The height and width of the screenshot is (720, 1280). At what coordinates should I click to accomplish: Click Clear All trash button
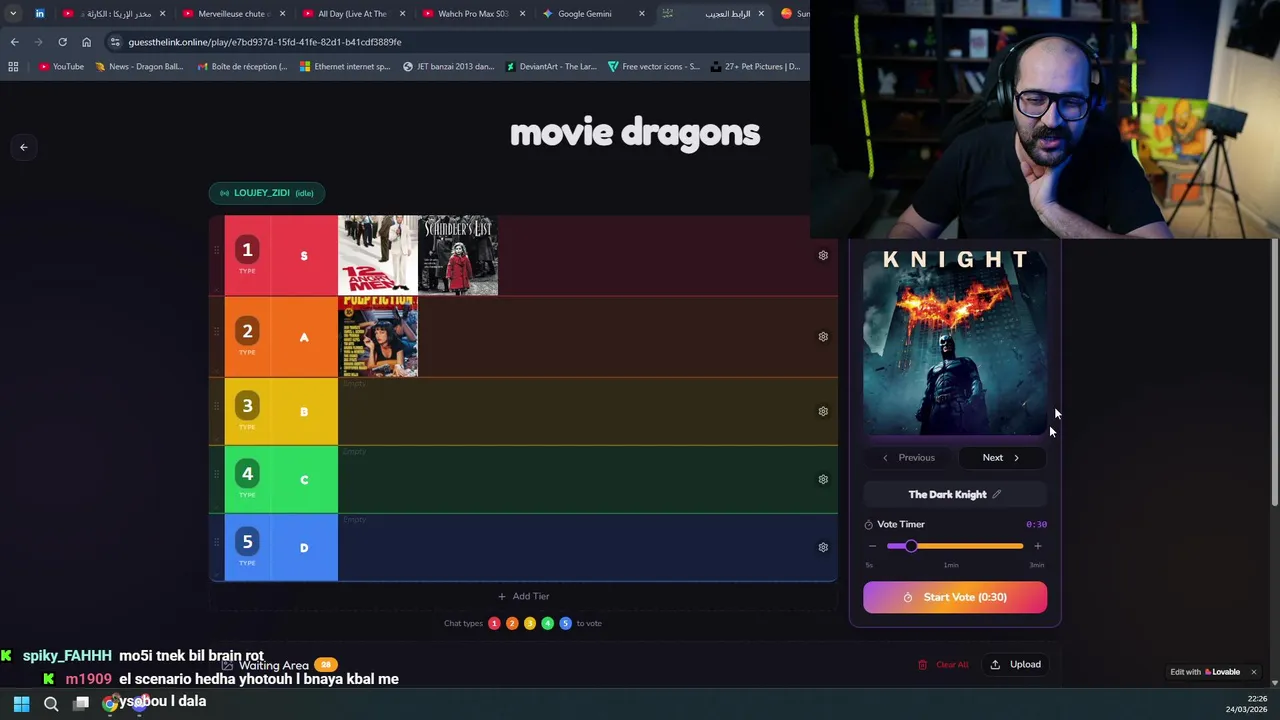point(943,664)
